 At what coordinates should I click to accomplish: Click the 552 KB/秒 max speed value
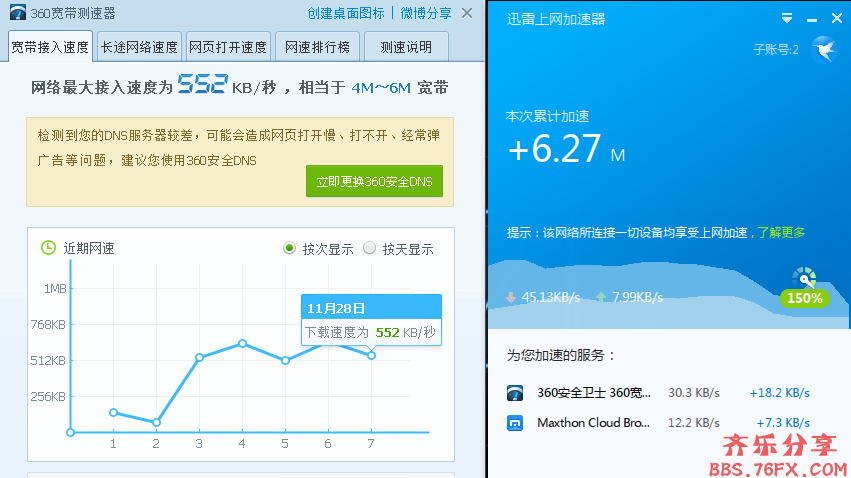227,85
